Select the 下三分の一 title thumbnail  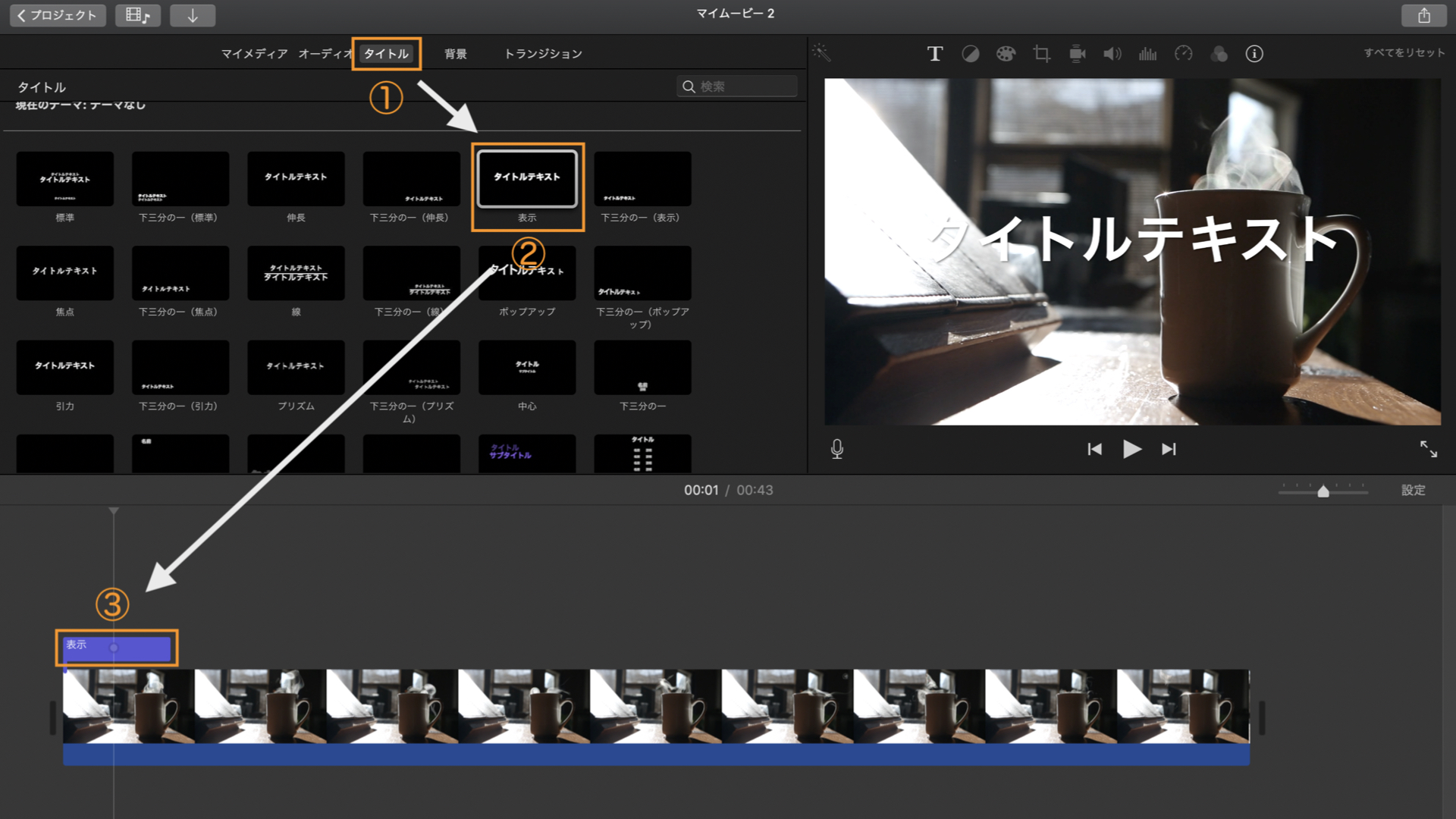coord(642,367)
